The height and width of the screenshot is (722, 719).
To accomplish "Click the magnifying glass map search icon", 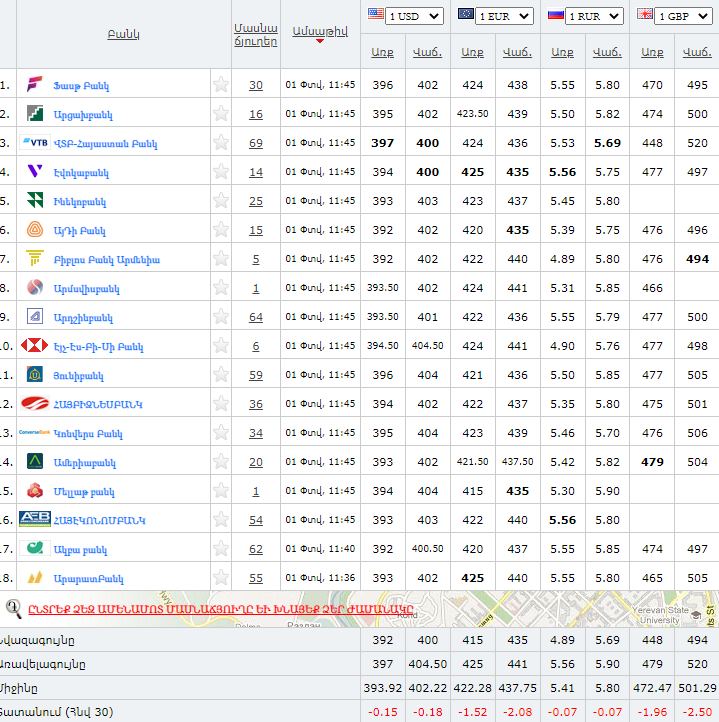I will [14, 609].
